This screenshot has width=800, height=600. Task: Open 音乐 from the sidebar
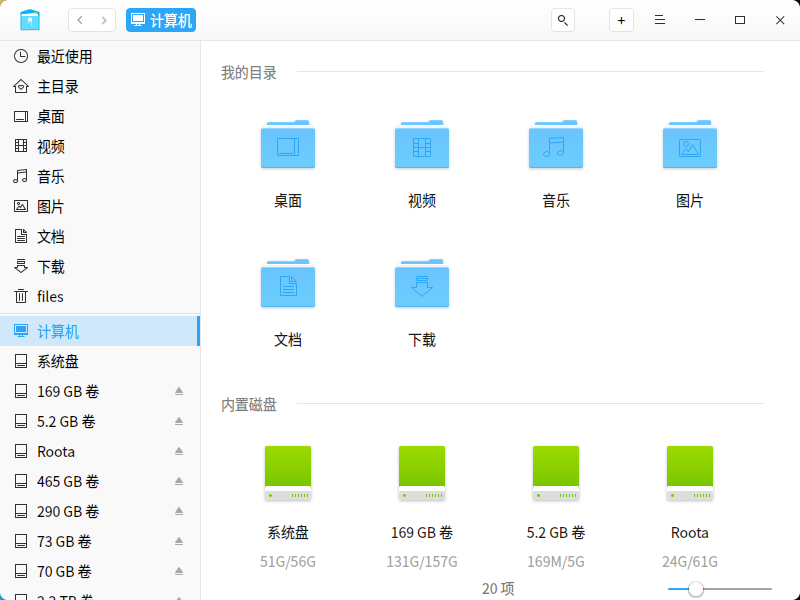100,177
